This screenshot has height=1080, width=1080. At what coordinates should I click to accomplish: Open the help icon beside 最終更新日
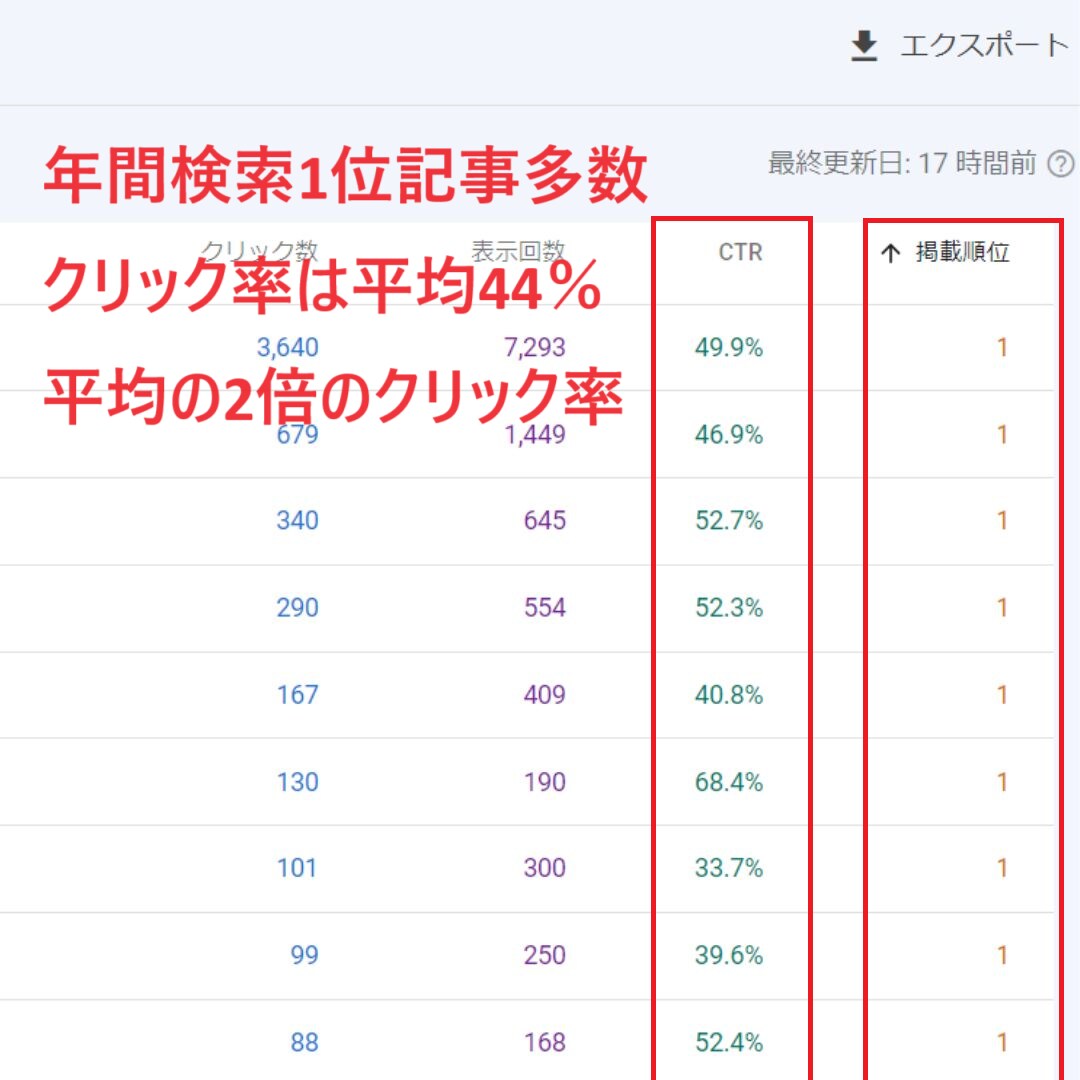(x=1061, y=164)
